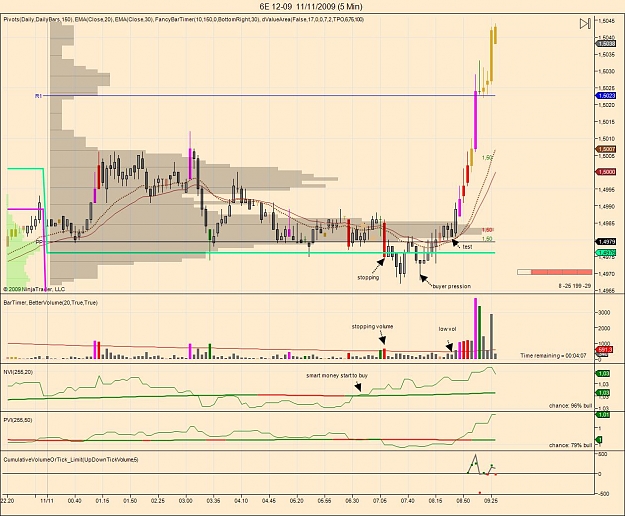Image resolution: width=625 pixels, height=516 pixels.
Task: Click the black 1.4979 price marker
Action: pos(605,242)
